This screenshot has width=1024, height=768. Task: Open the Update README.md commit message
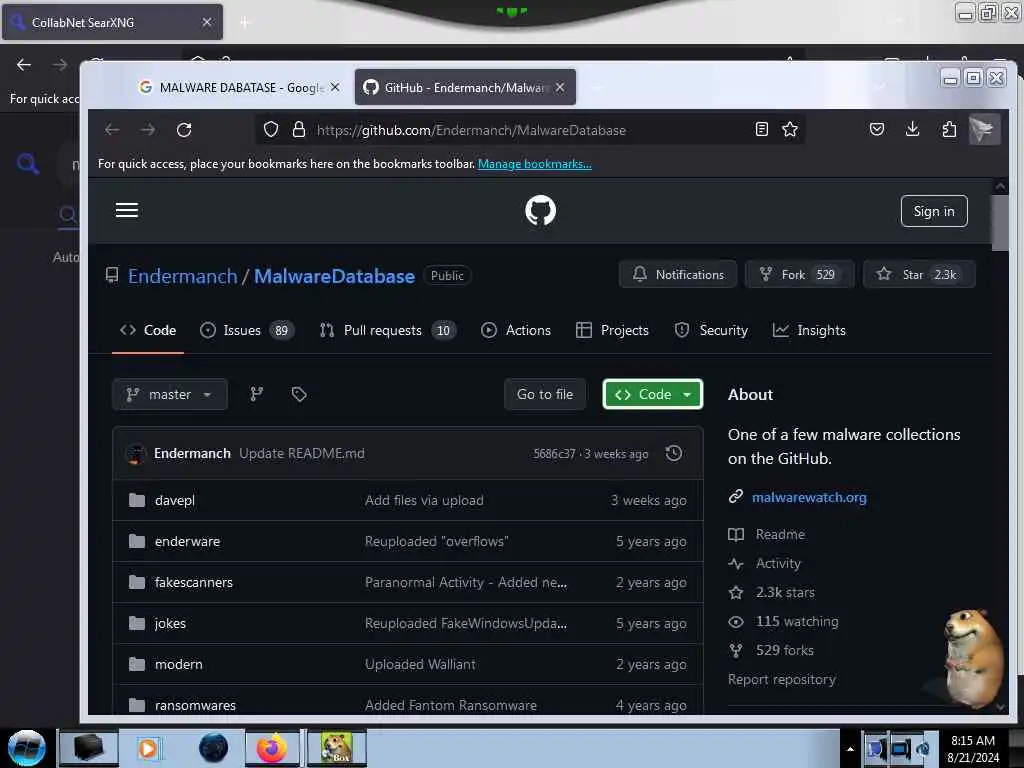(x=302, y=453)
